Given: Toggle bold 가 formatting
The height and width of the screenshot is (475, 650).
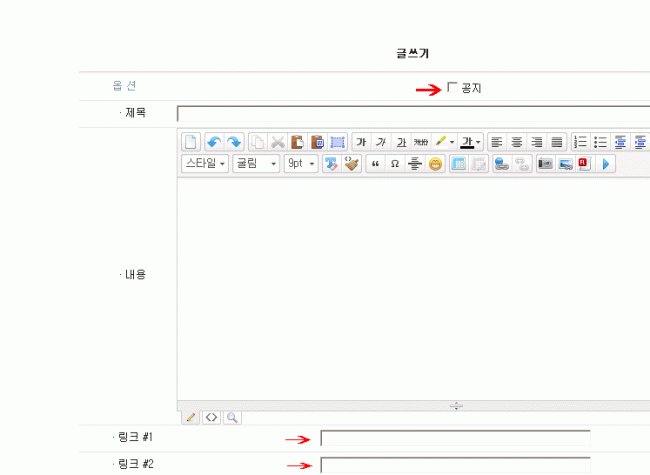Looking at the screenshot, I should (x=361, y=142).
